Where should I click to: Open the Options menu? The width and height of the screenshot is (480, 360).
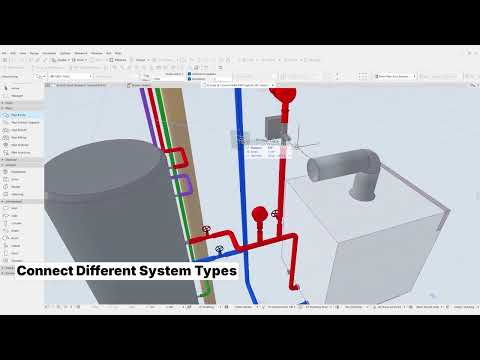65,53
